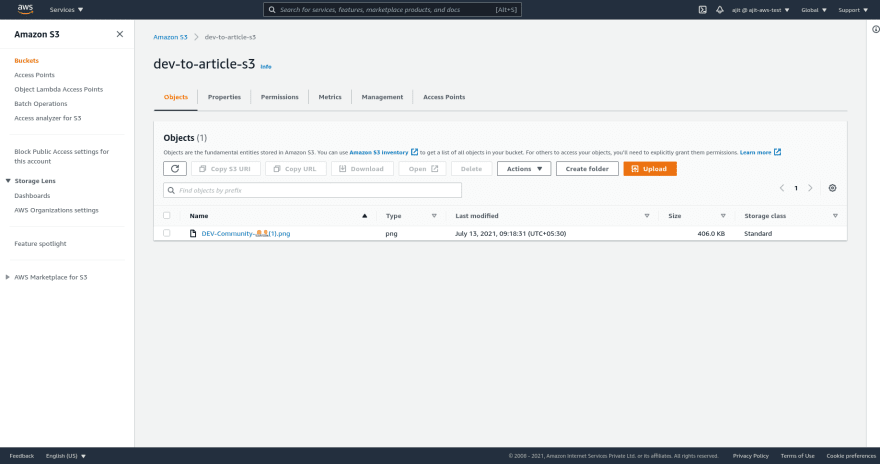
Task: Open the table preferences gear icon
Action: click(x=832, y=188)
